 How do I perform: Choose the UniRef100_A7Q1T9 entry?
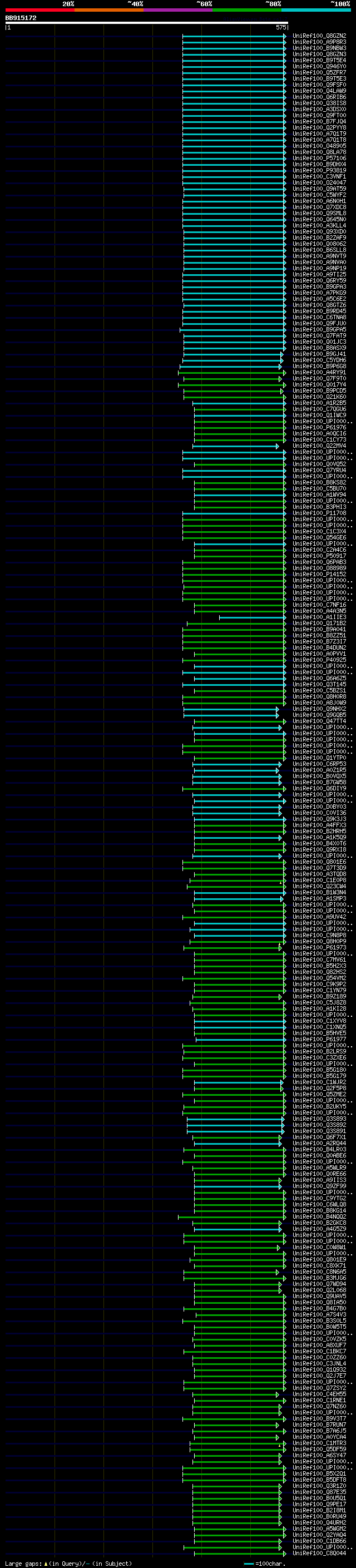(319, 134)
